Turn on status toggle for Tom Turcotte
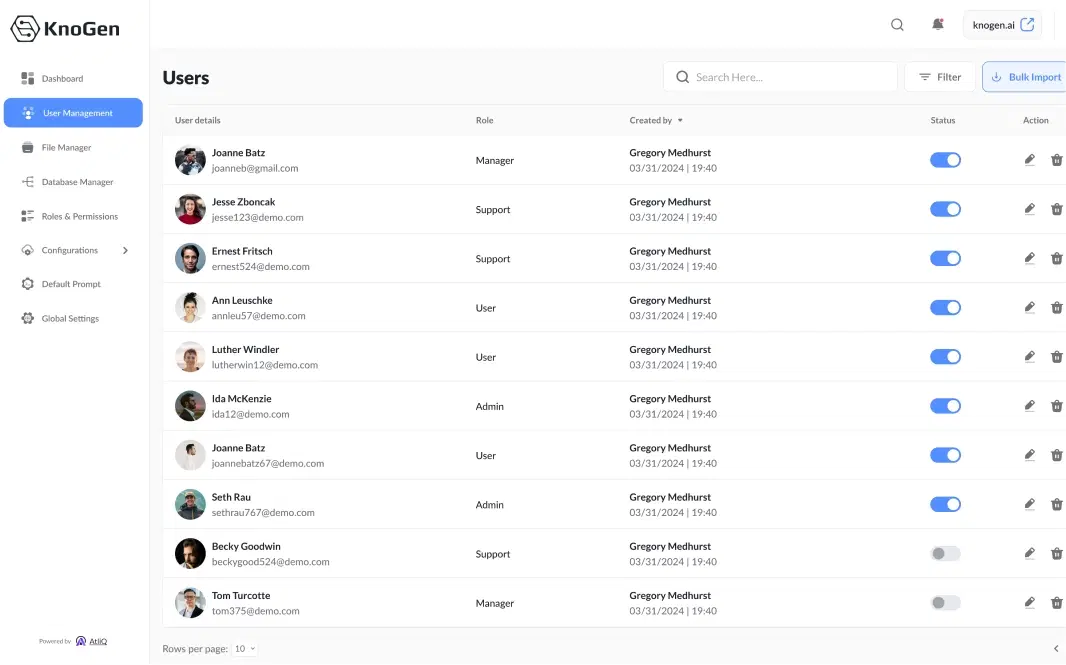Viewport: 1066px width, 665px height. point(945,603)
